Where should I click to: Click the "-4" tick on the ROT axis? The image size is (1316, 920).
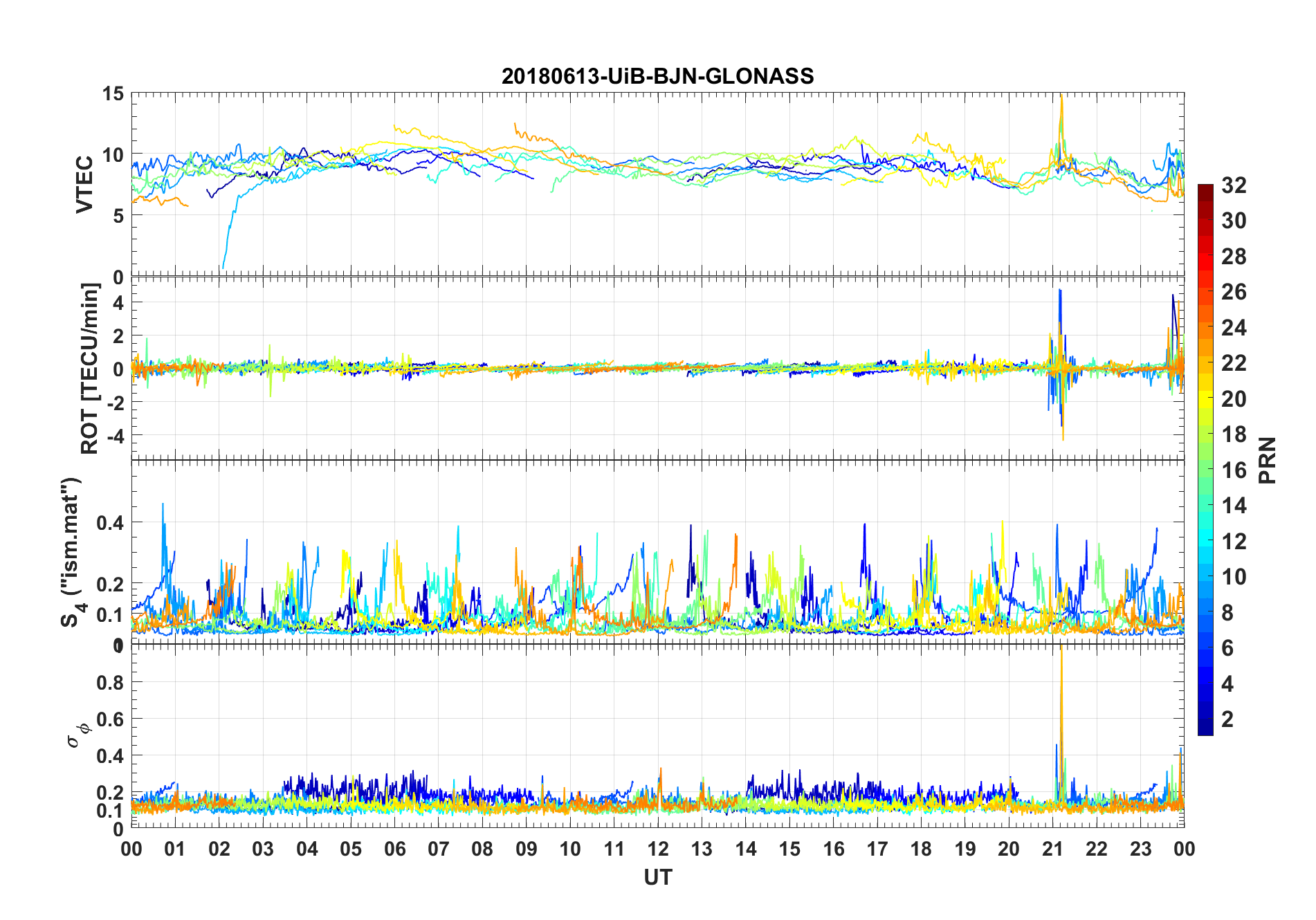point(115,436)
